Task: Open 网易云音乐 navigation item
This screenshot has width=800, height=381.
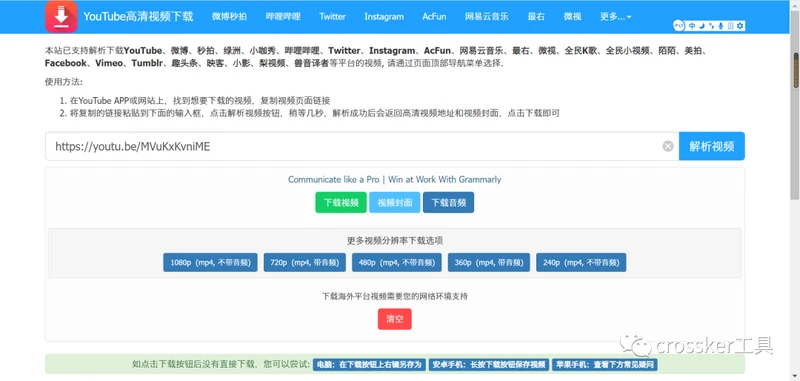Action: [x=487, y=16]
